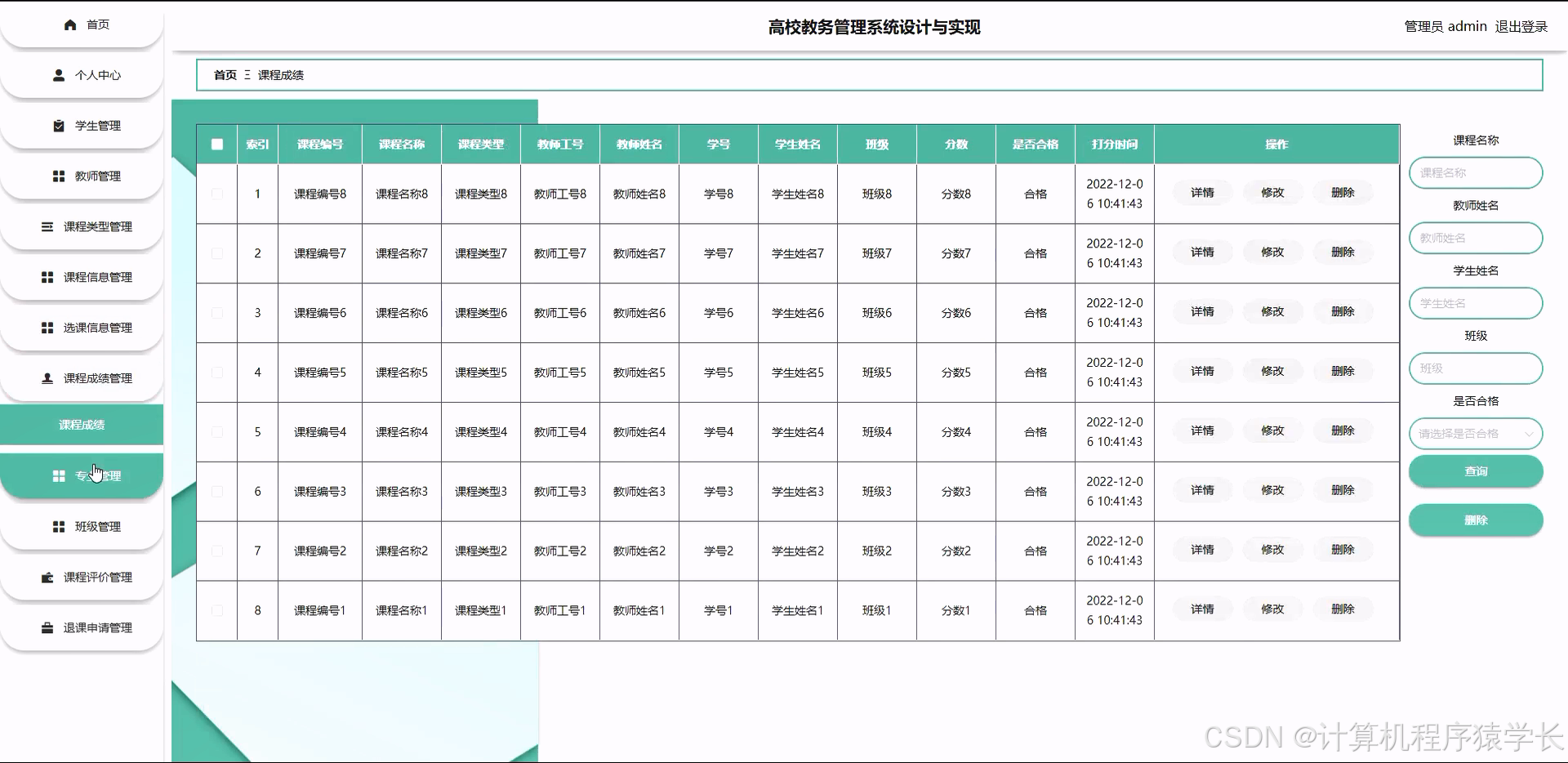Screen dimensions: 1568x763
Task: Open 个人中心 via its person icon
Action: point(58,75)
